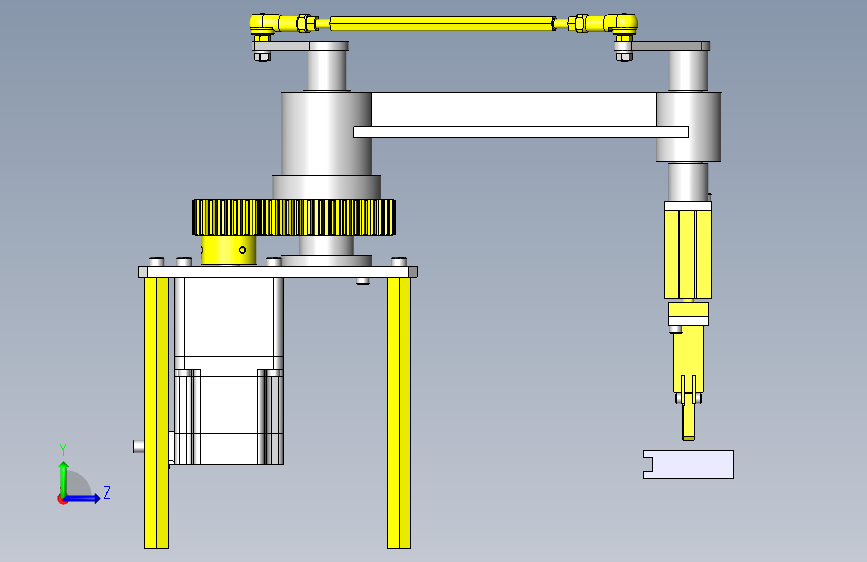Select the white stepper motor body

point(229,371)
